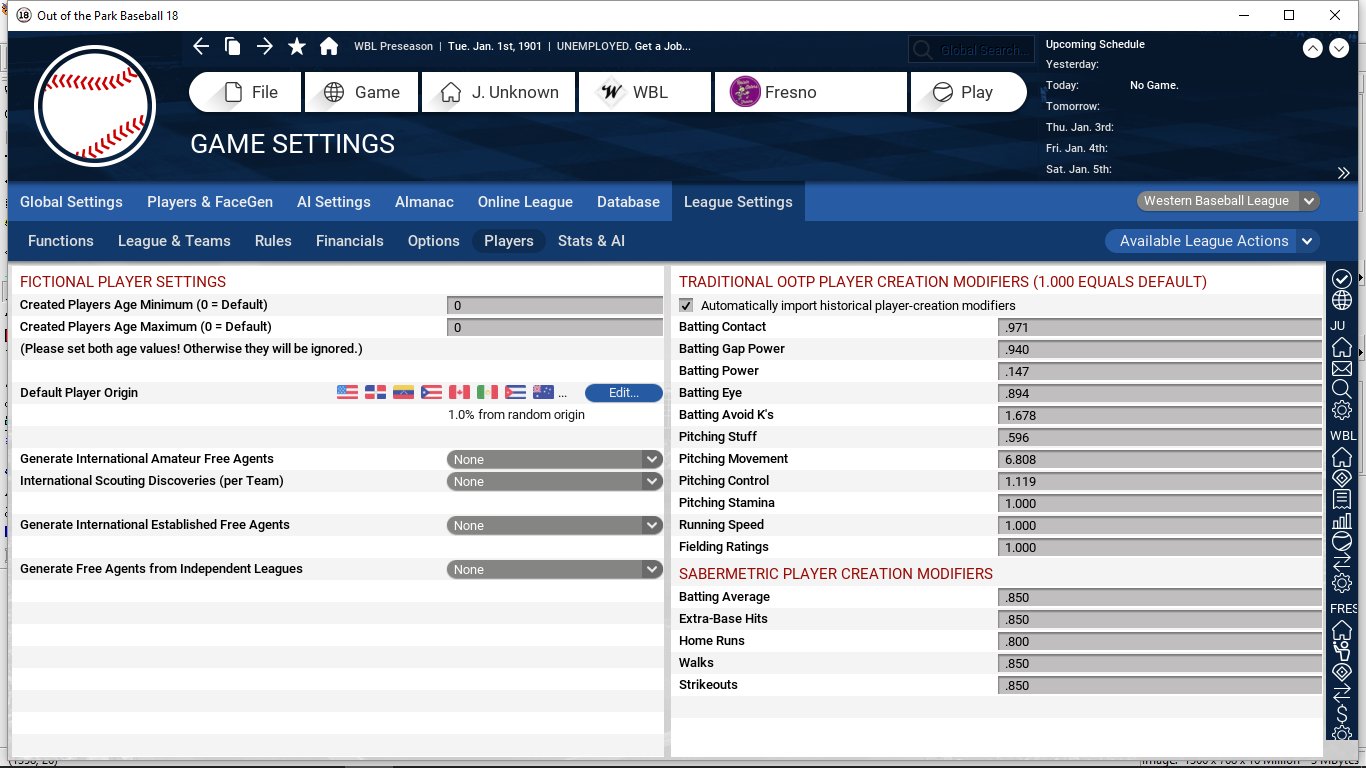Image resolution: width=1366 pixels, height=768 pixels.
Task: Click the Batting Power modifier field
Action: (x=1159, y=371)
